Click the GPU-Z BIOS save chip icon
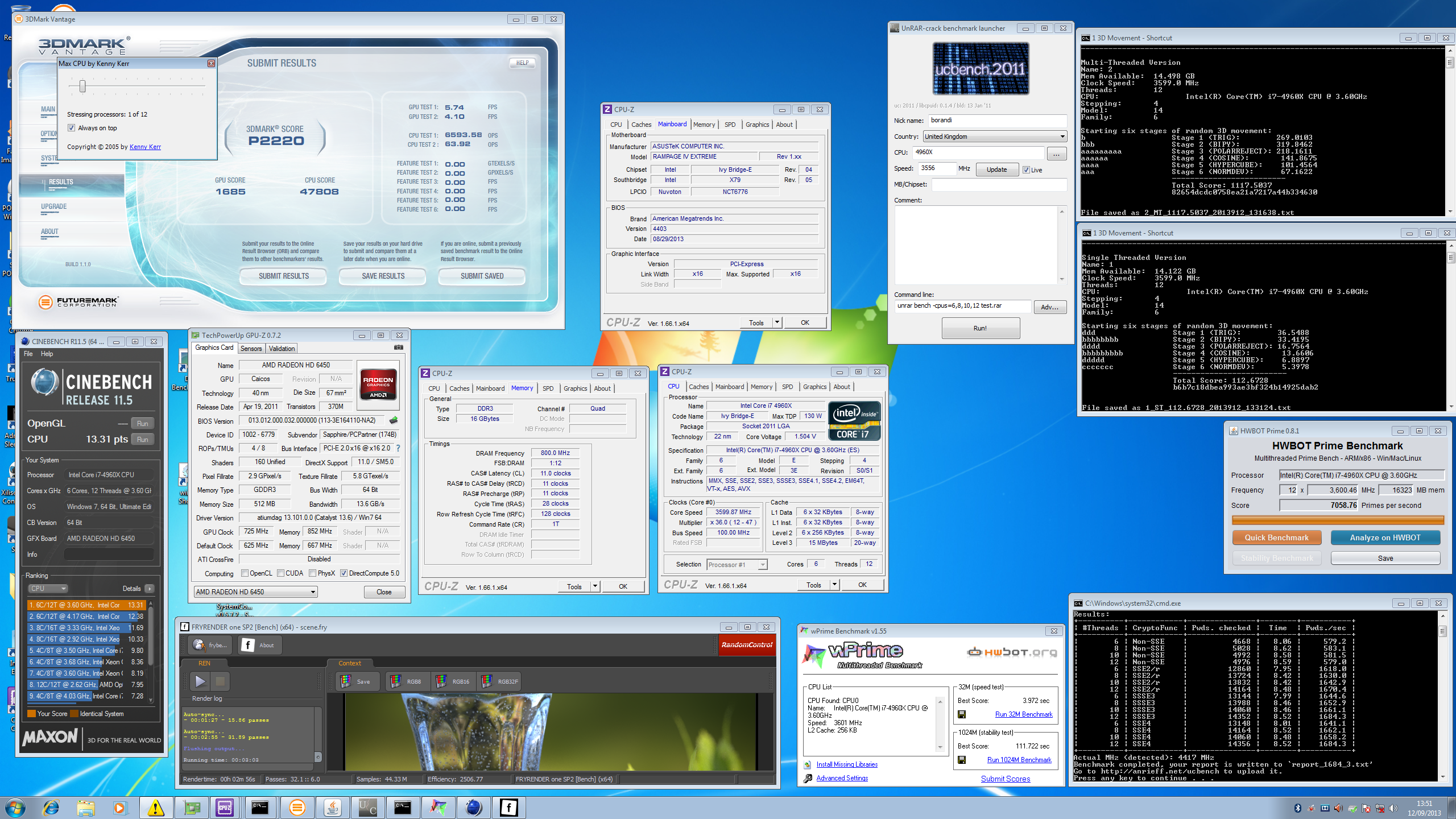 pyautogui.click(x=394, y=420)
